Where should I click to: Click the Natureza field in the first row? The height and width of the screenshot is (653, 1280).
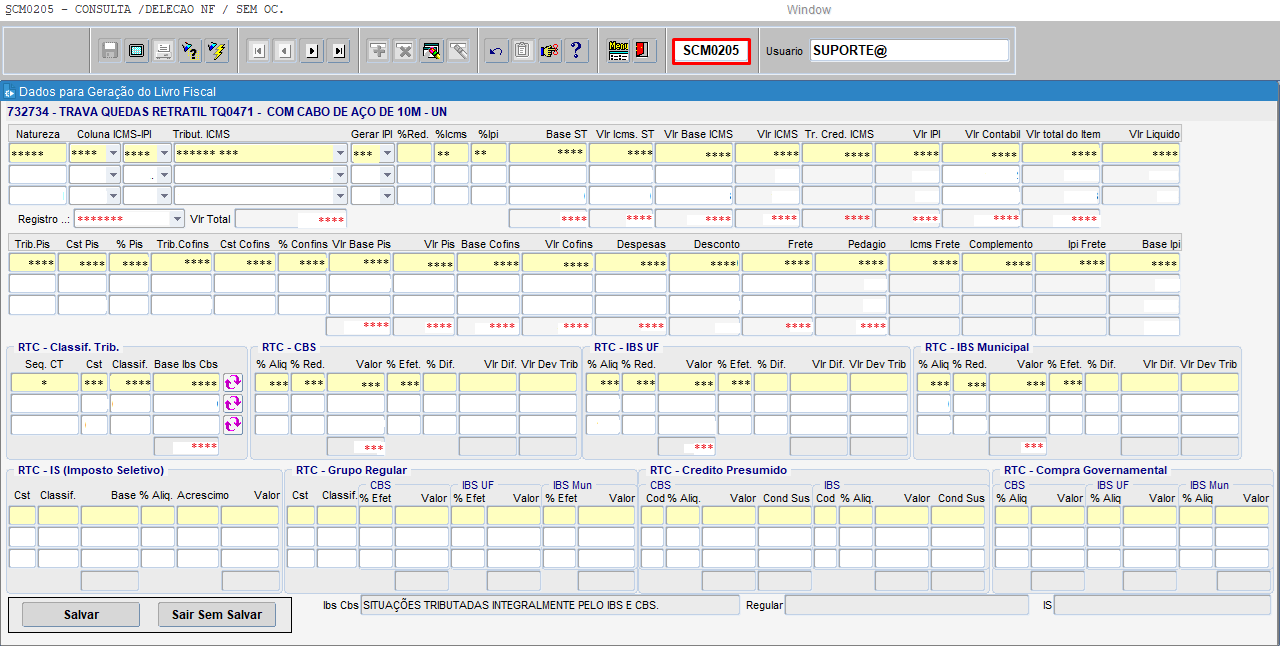[37, 154]
